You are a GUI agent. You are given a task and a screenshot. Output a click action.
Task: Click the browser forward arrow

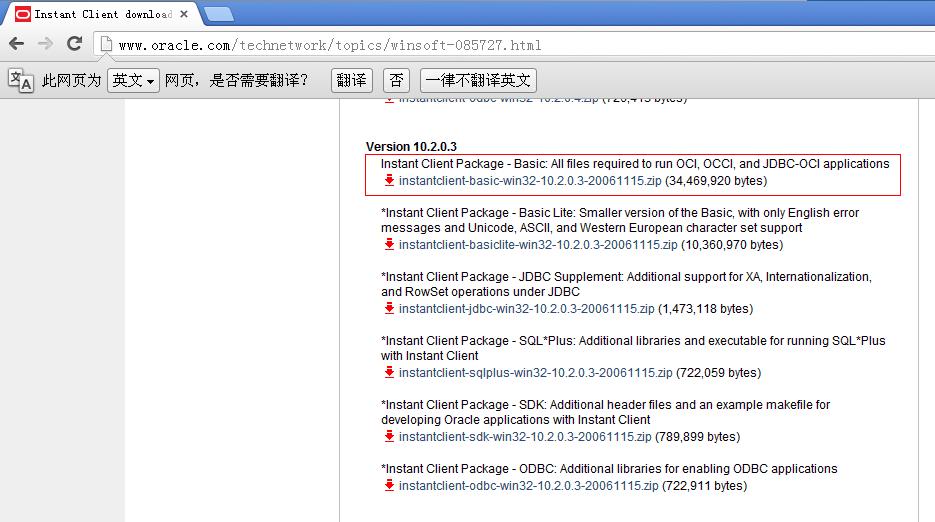(x=45, y=44)
